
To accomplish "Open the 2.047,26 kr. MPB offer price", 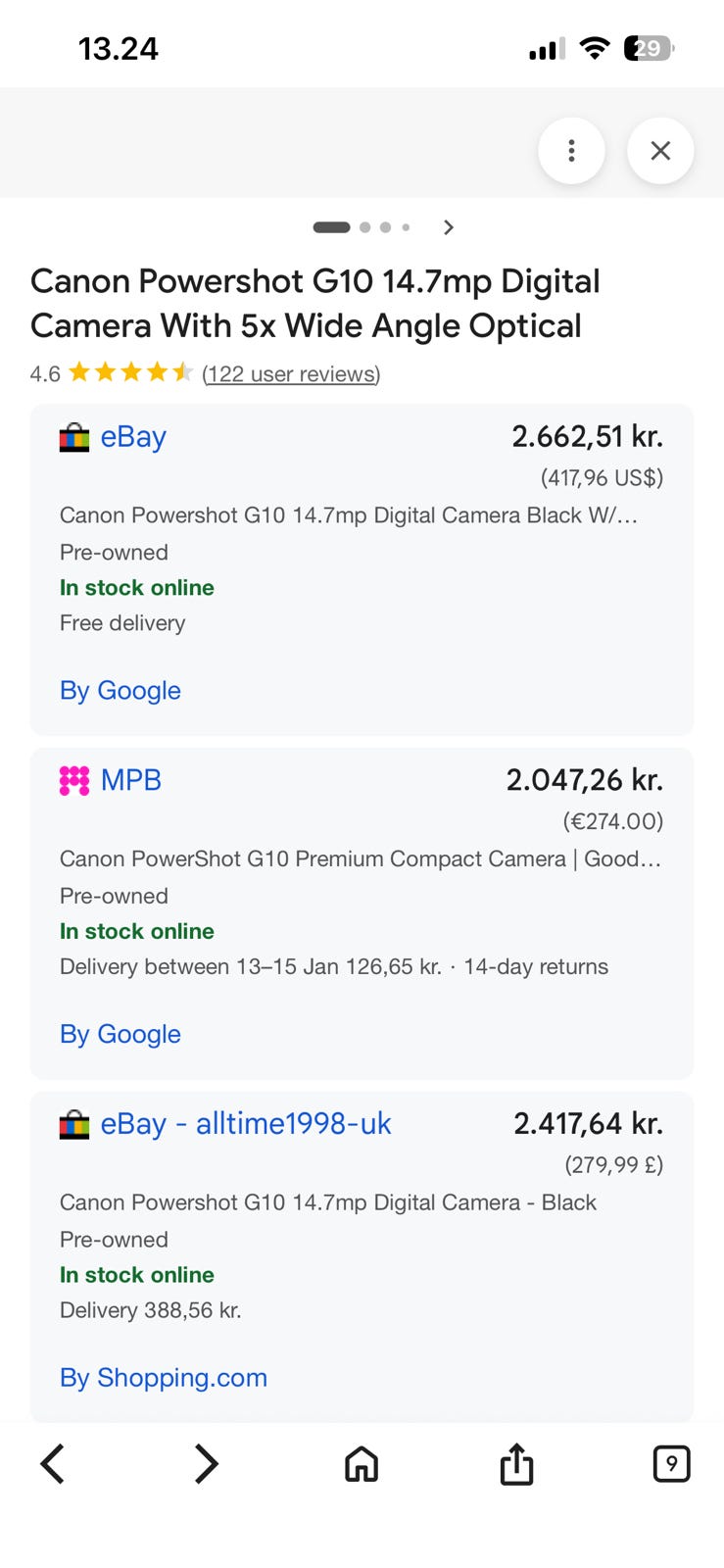I will [x=584, y=780].
